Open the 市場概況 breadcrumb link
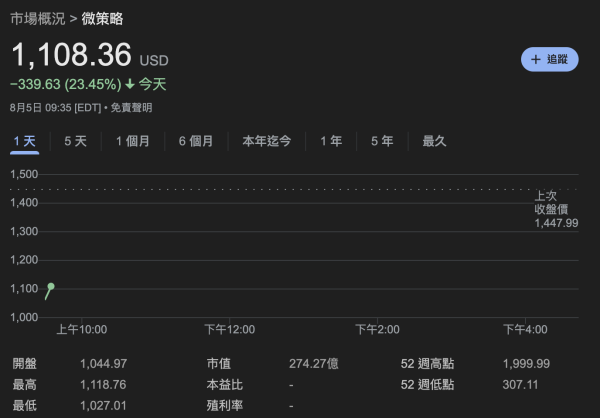 (39, 19)
